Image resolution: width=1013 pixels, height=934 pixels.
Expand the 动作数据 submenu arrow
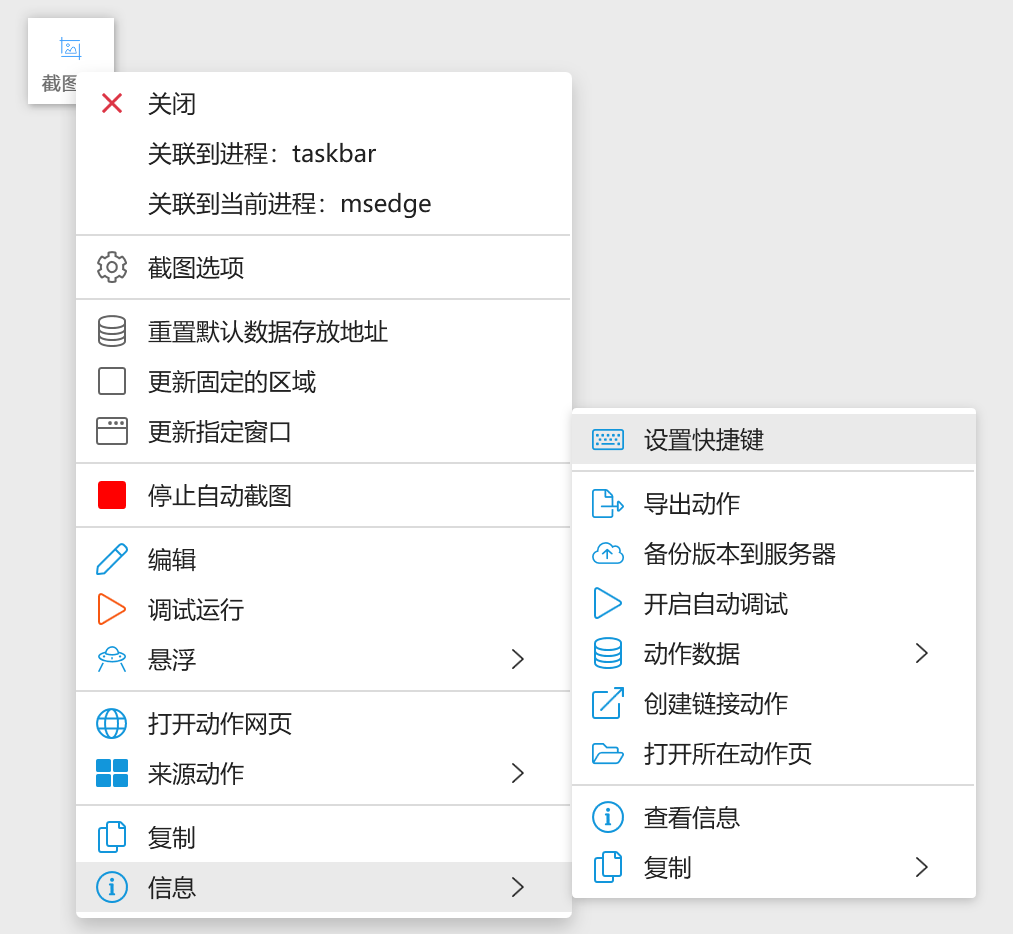[x=921, y=653]
